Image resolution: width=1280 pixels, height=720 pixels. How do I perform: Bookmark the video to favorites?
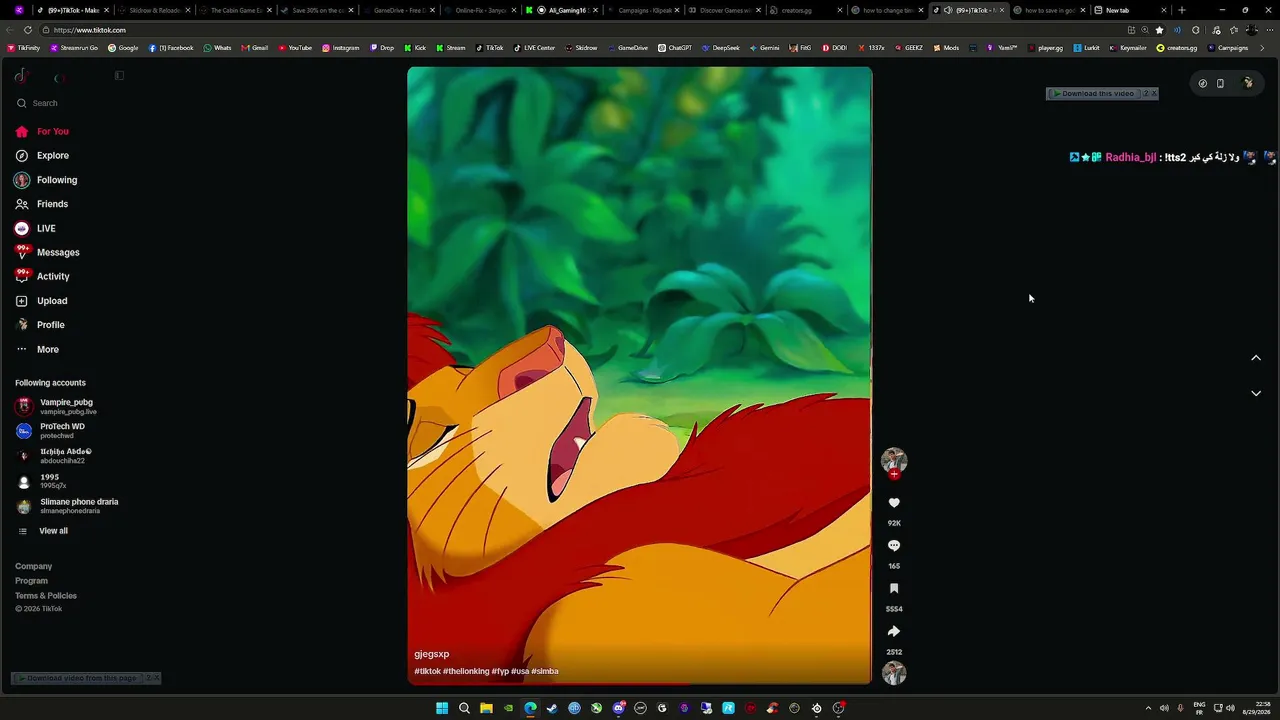894,589
